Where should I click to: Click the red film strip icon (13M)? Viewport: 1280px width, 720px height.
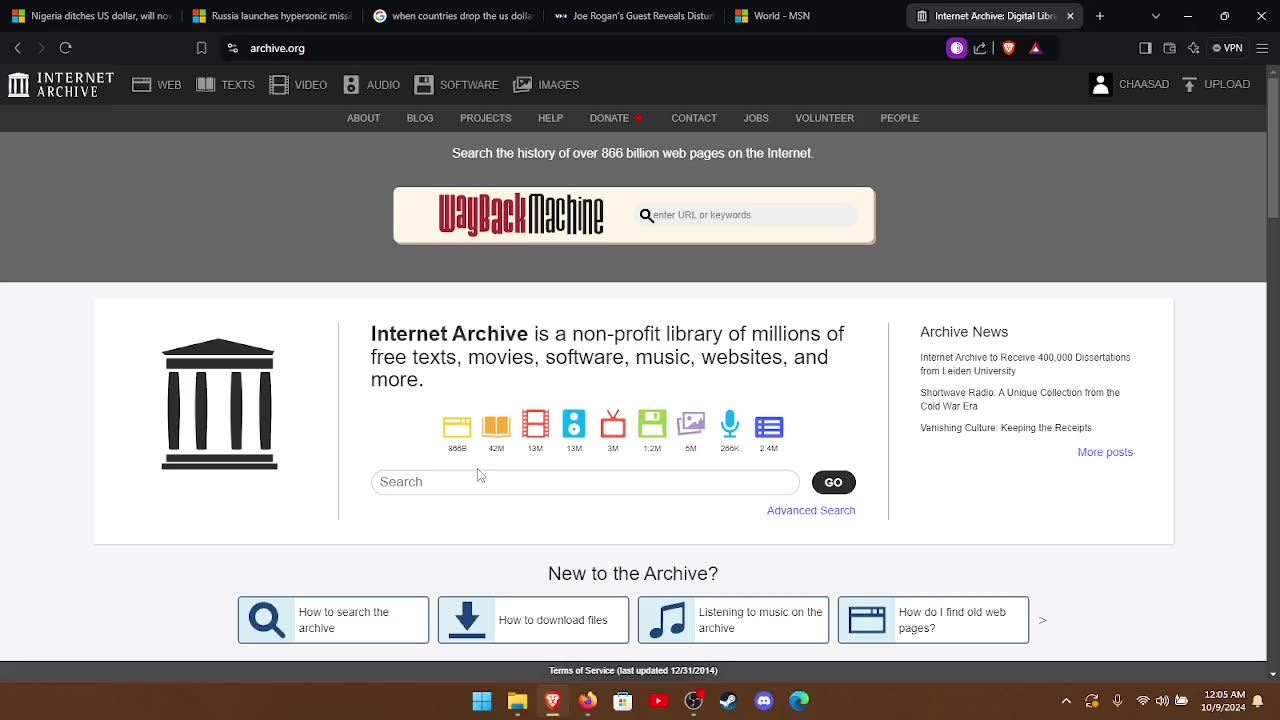pyautogui.click(x=535, y=425)
